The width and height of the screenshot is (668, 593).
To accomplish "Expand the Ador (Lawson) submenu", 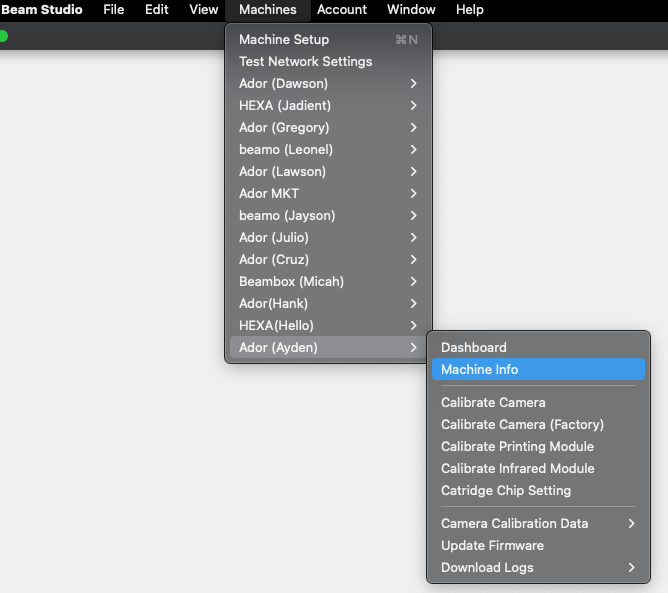I will pyautogui.click(x=328, y=171).
